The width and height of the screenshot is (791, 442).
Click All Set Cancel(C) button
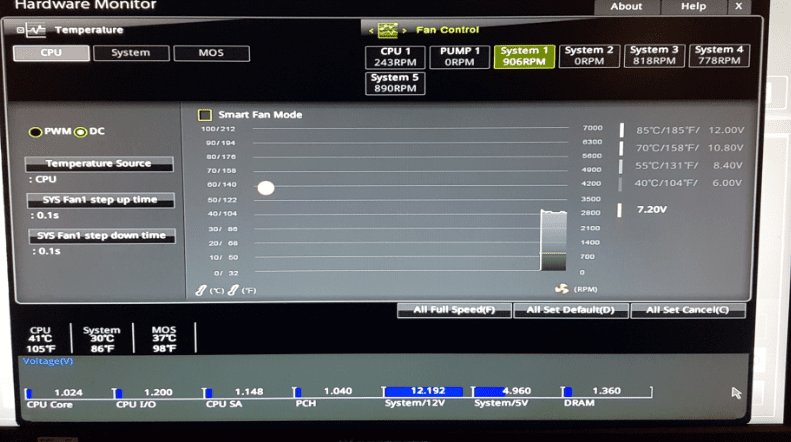688,310
